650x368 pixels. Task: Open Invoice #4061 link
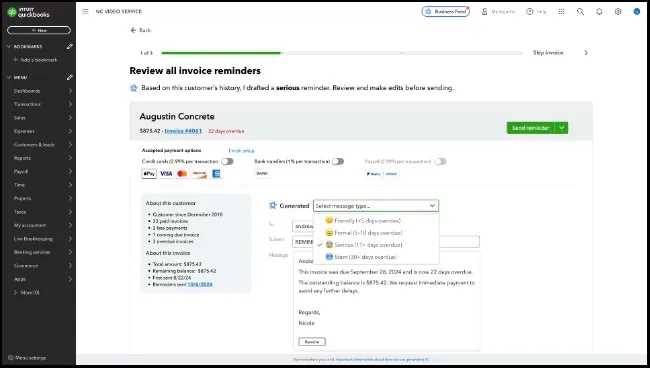click(x=183, y=131)
